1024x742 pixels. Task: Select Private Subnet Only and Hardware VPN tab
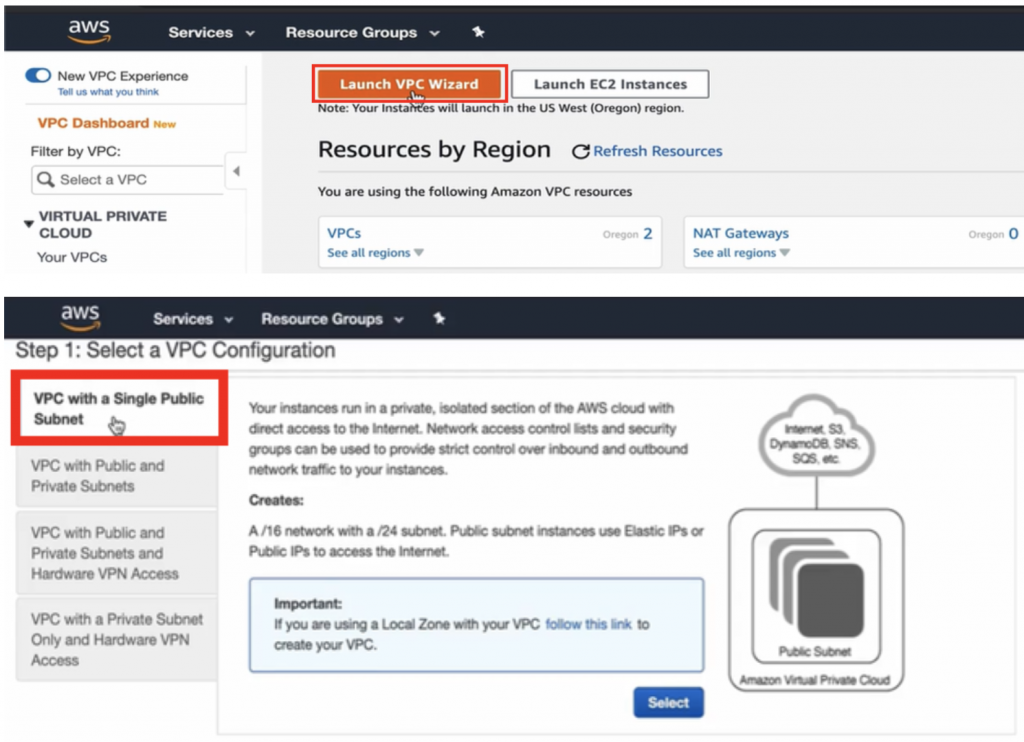pyautogui.click(x=117, y=639)
